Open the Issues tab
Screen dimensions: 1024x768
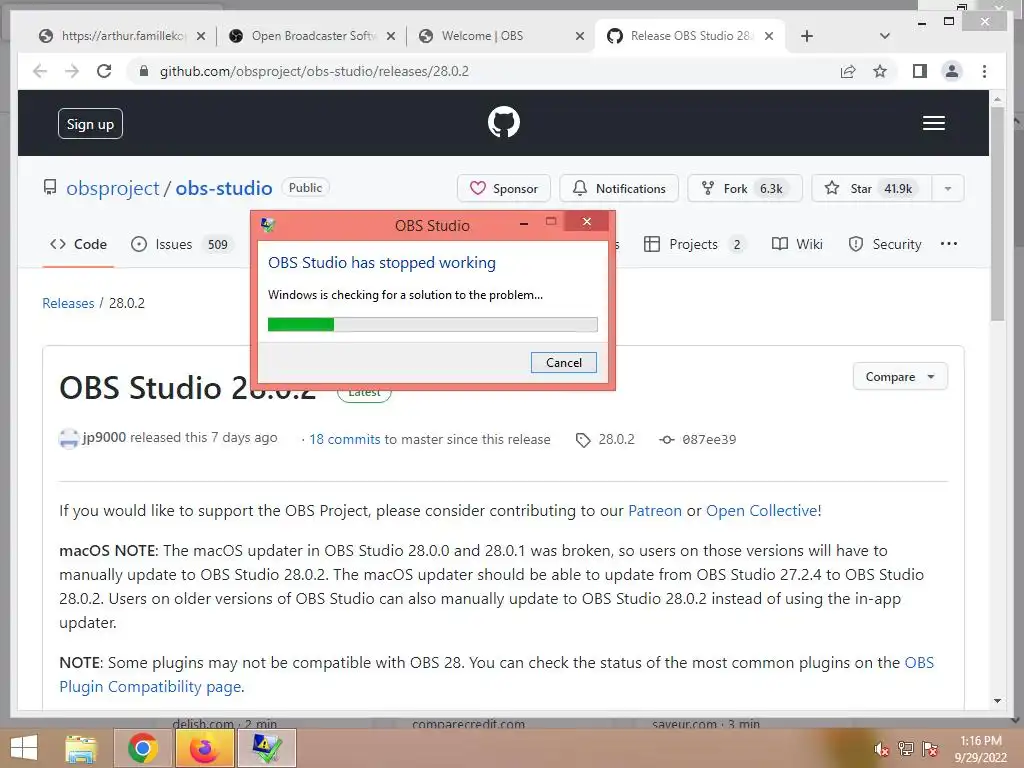pos(181,244)
